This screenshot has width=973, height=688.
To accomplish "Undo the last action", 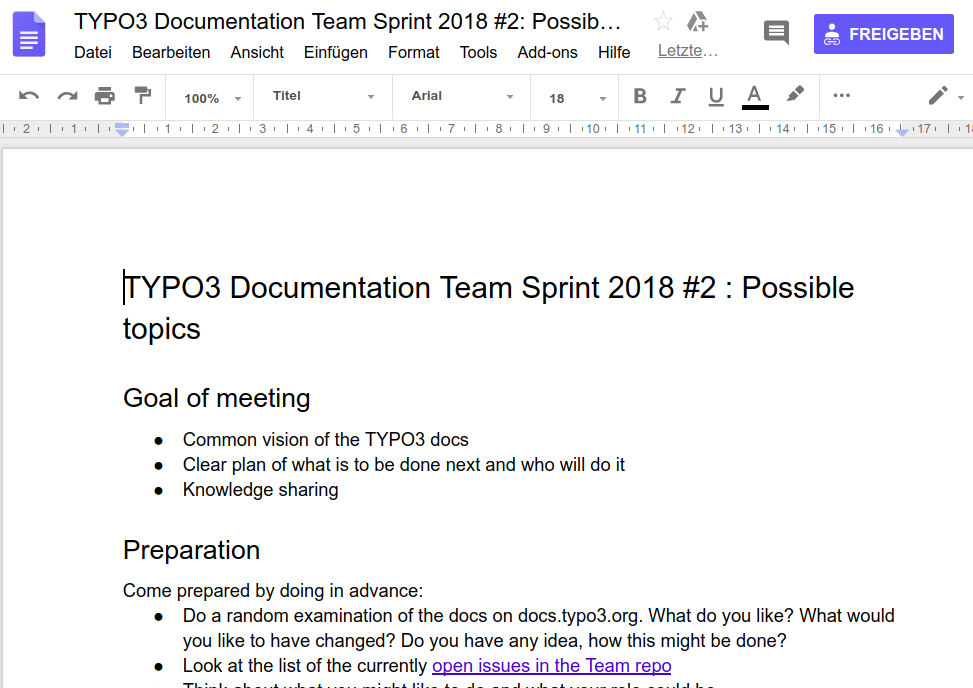I will click(29, 96).
